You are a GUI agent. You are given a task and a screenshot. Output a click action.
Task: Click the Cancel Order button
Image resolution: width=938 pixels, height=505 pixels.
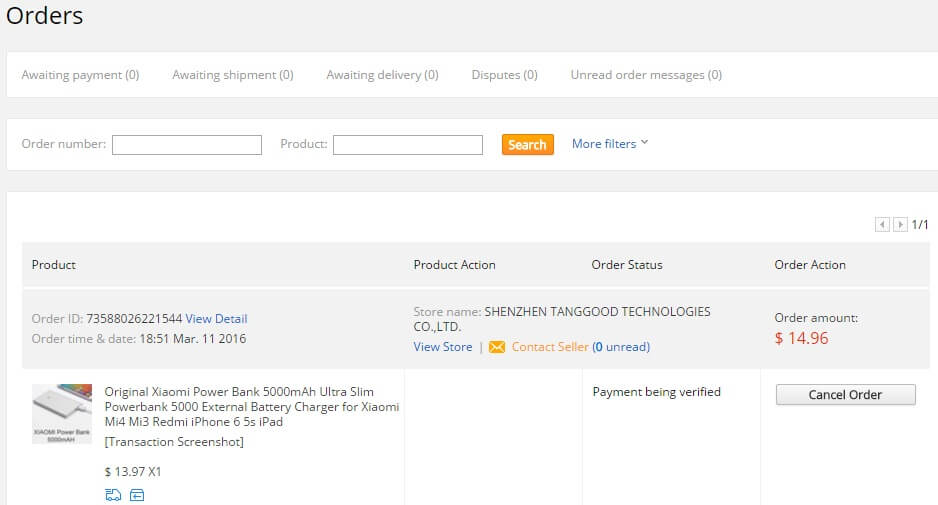[x=845, y=395]
